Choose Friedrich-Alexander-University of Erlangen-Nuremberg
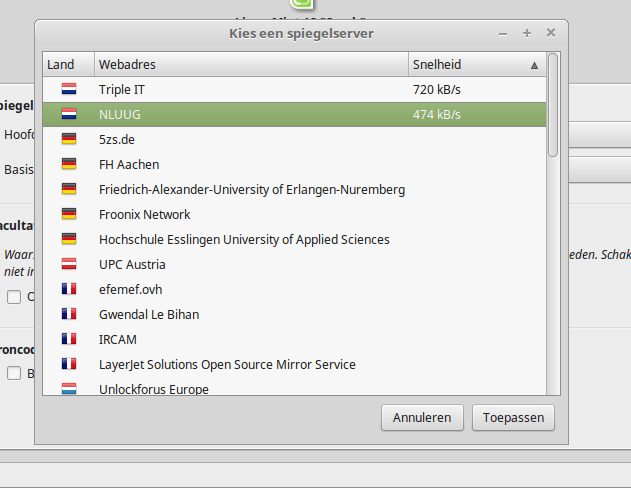The height and width of the screenshot is (488, 631). [x=294, y=189]
